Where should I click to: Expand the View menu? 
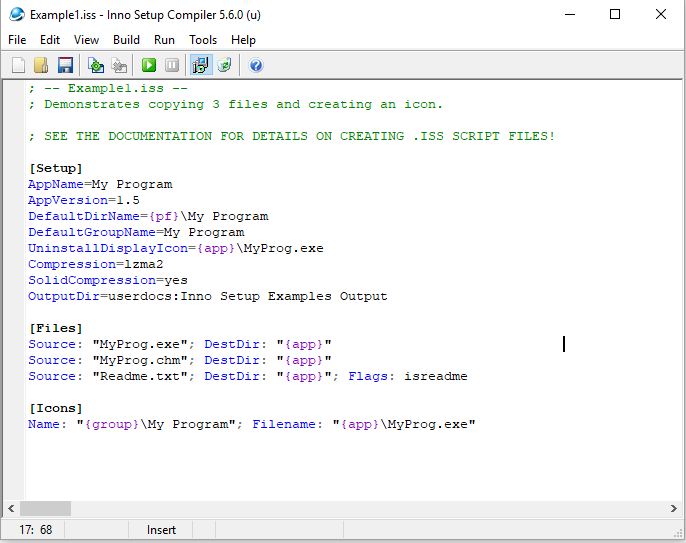coord(86,40)
